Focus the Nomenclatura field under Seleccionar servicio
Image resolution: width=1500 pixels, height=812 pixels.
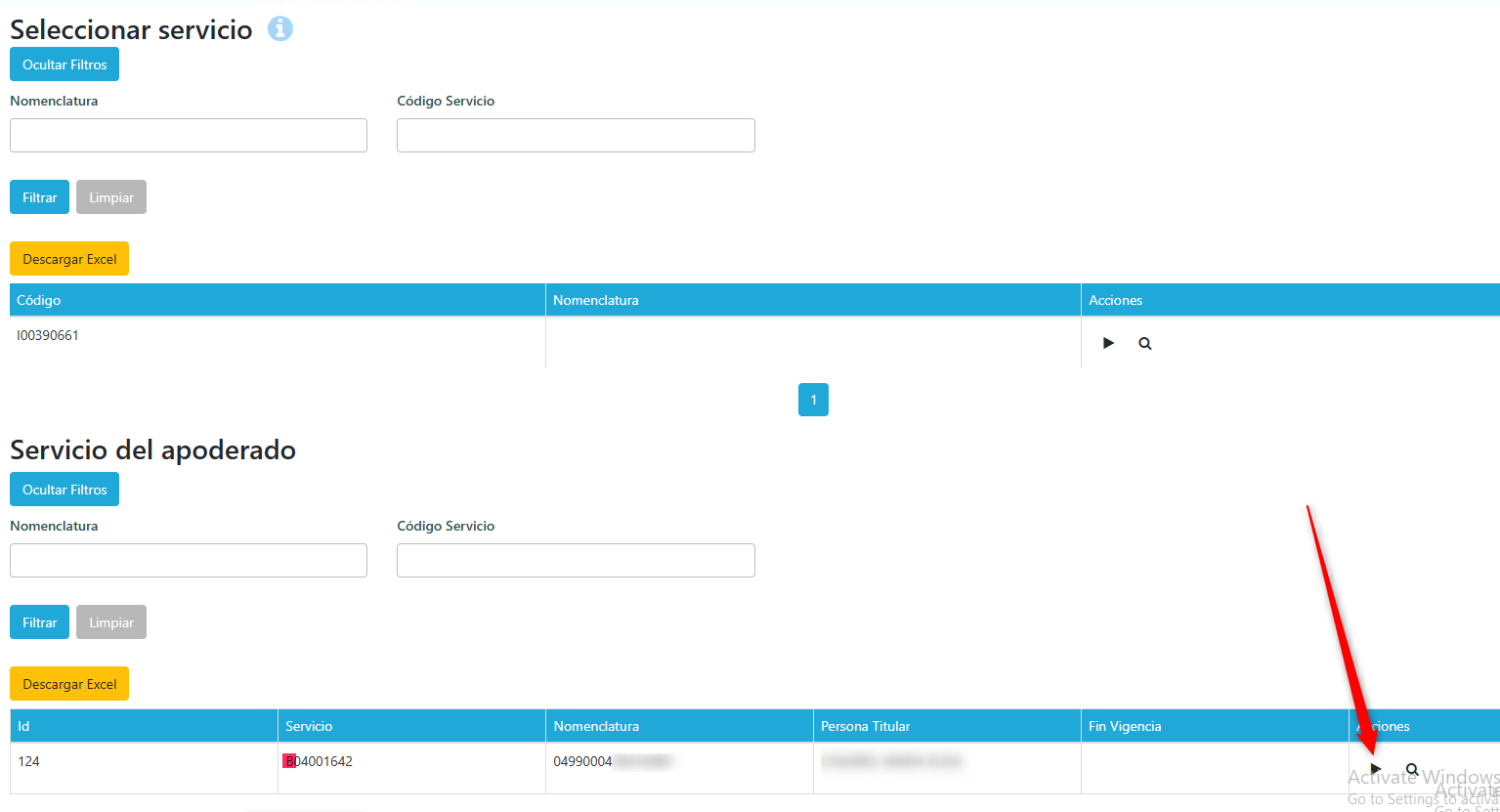pyautogui.click(x=189, y=135)
